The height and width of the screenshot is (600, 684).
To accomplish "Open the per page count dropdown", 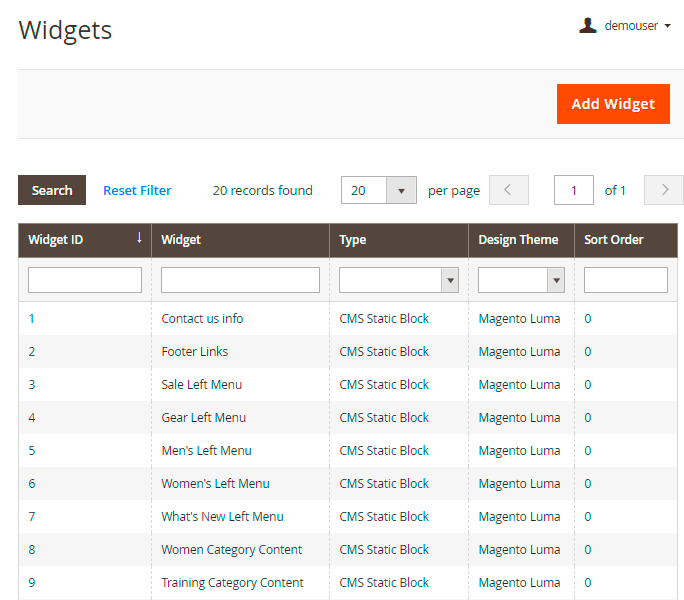I will point(401,190).
